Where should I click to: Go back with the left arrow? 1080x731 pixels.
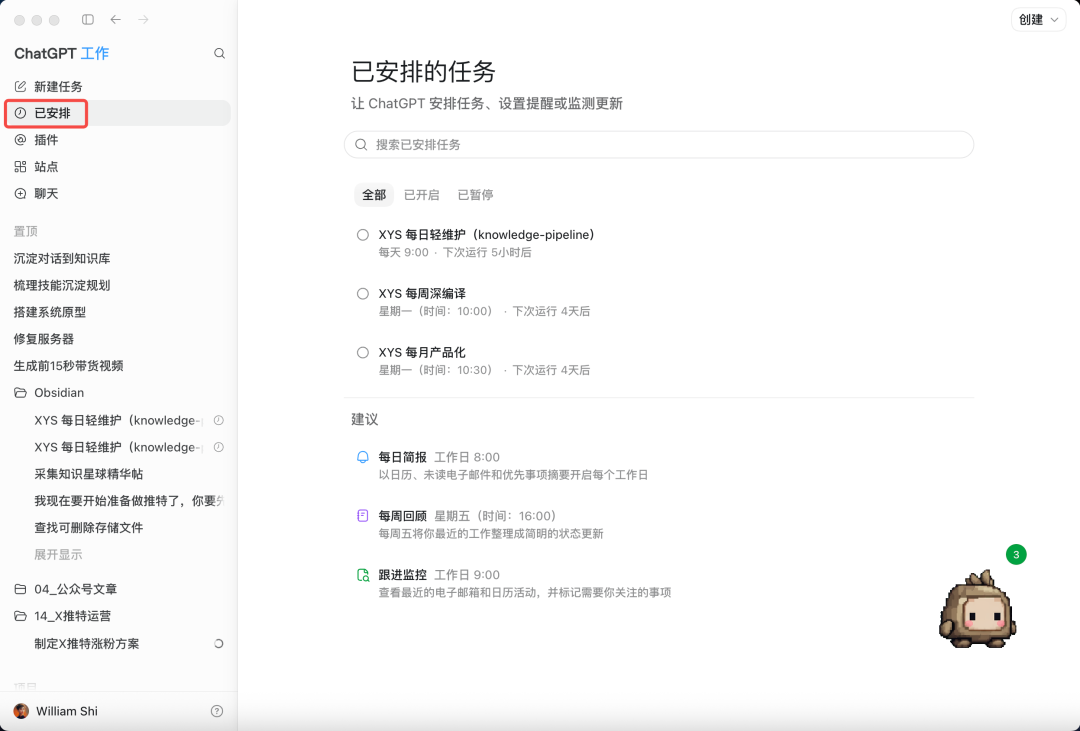[x=116, y=19]
